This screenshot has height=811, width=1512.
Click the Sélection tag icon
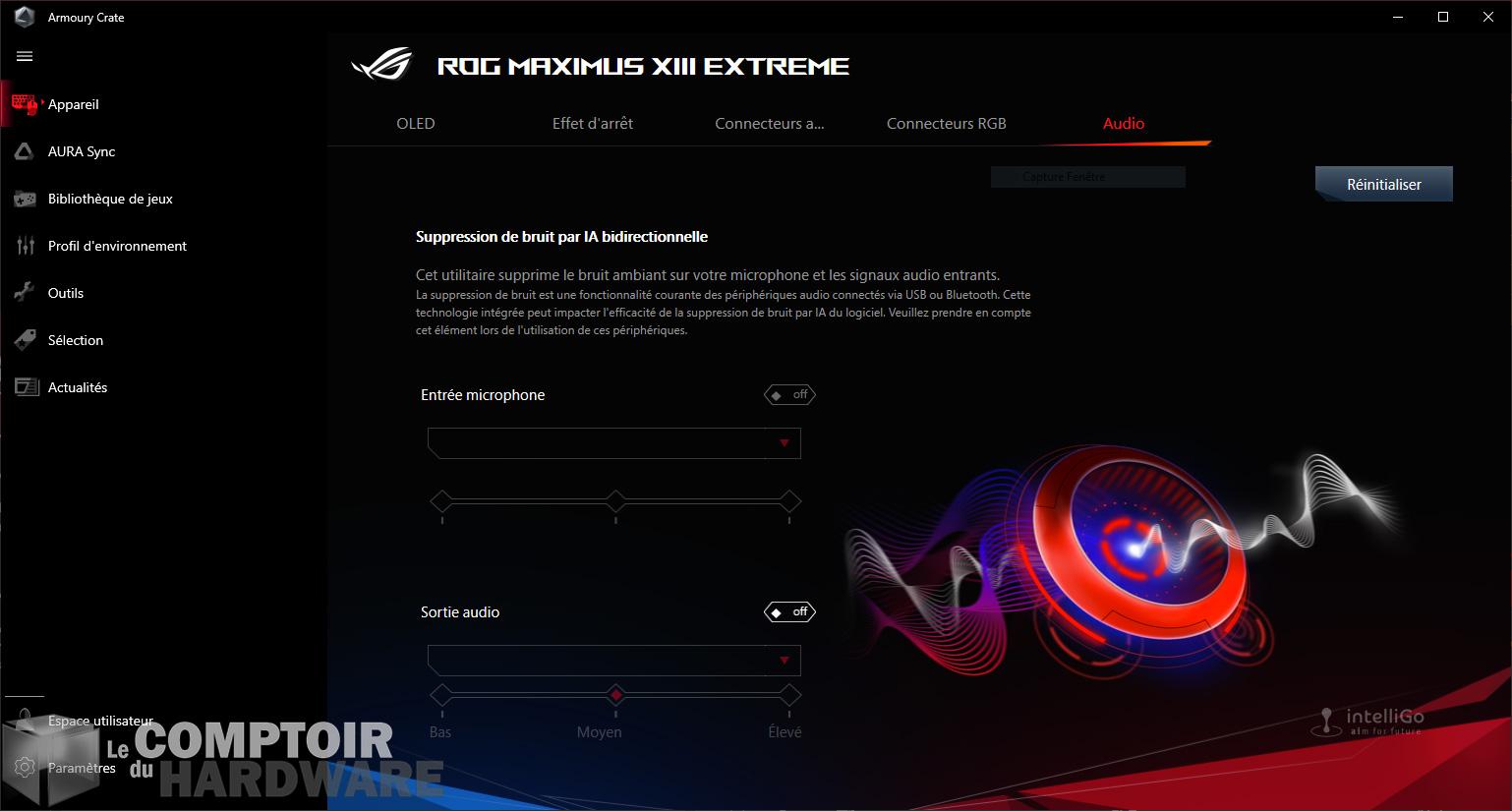pyautogui.click(x=25, y=340)
